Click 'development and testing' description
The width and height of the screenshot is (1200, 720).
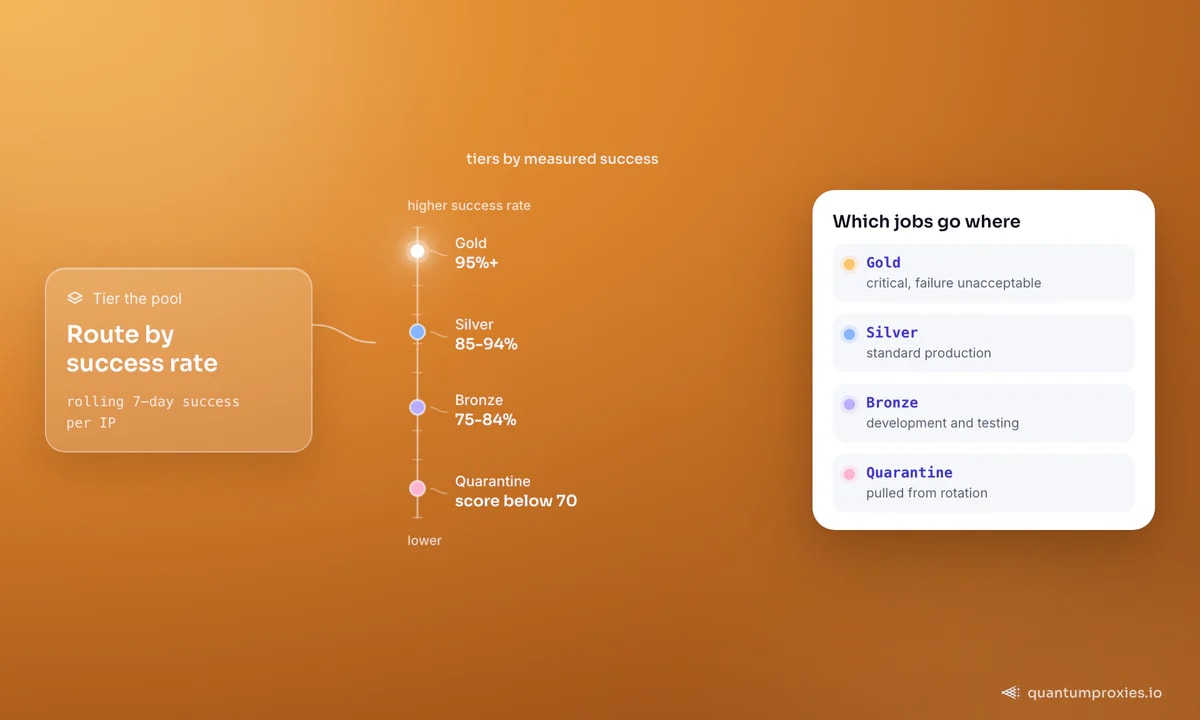[x=943, y=423]
